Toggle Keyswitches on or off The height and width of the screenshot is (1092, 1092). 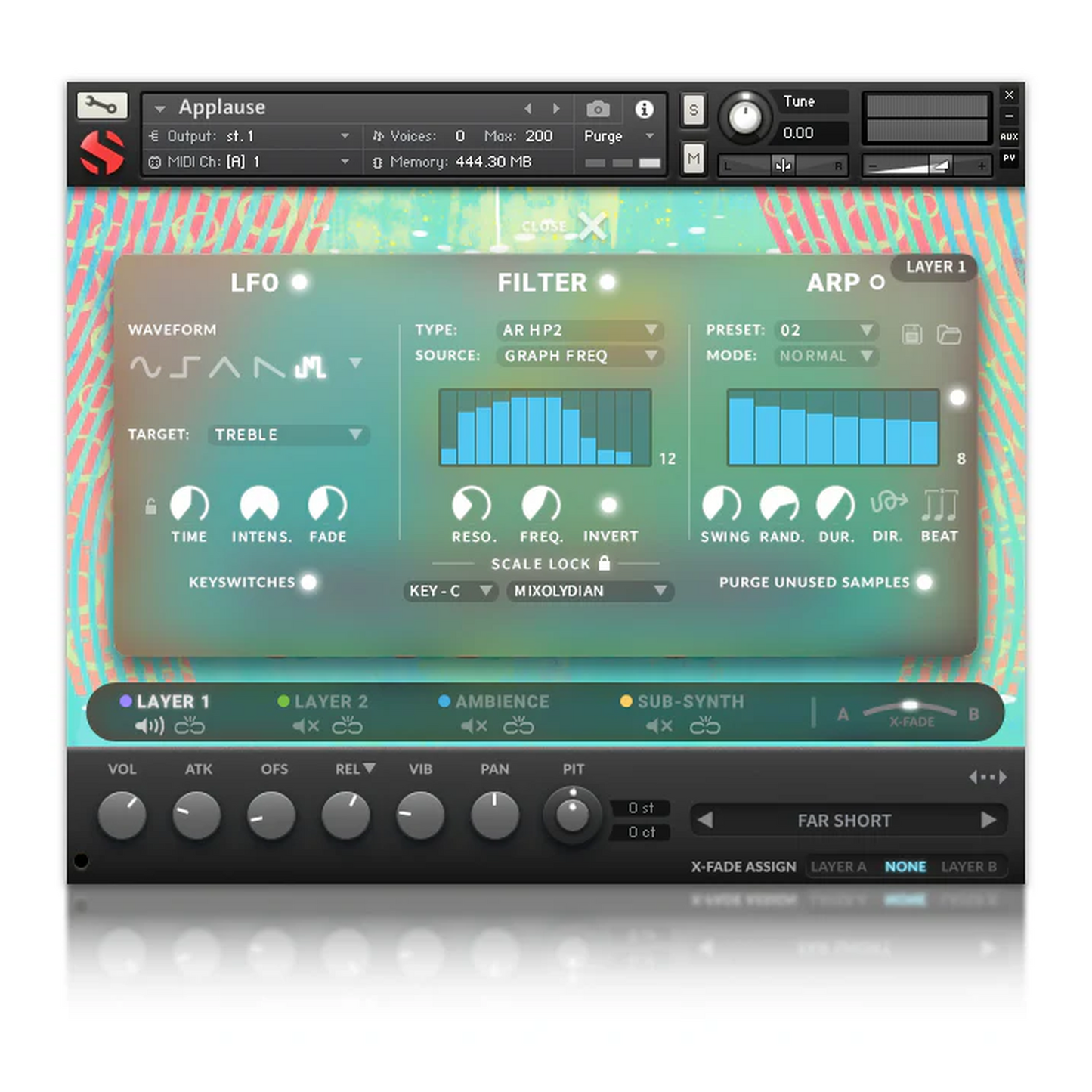(308, 582)
